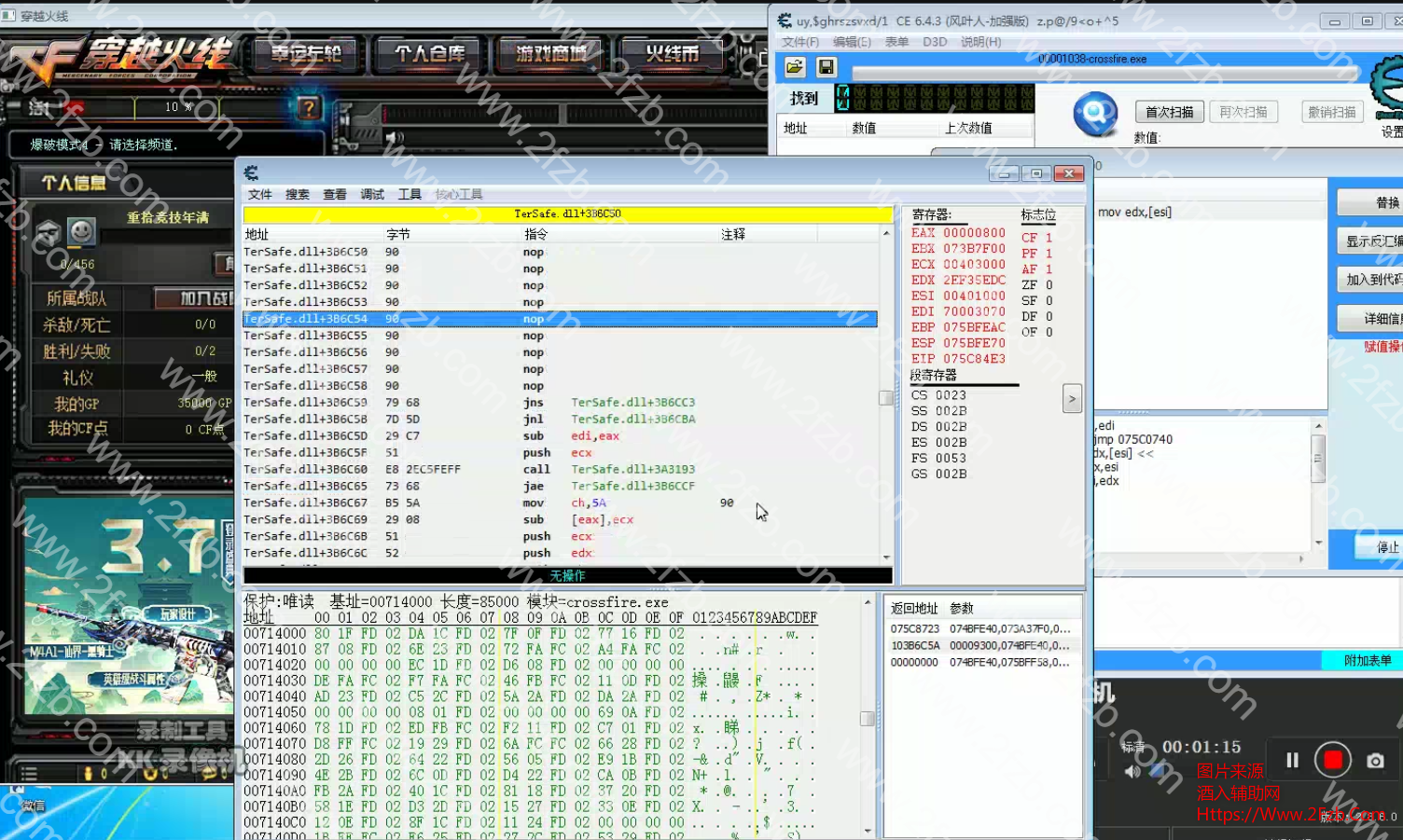Open 编辑(E) menu in Cheat Engine
Image resolution: width=1403 pixels, height=840 pixels.
(852, 42)
